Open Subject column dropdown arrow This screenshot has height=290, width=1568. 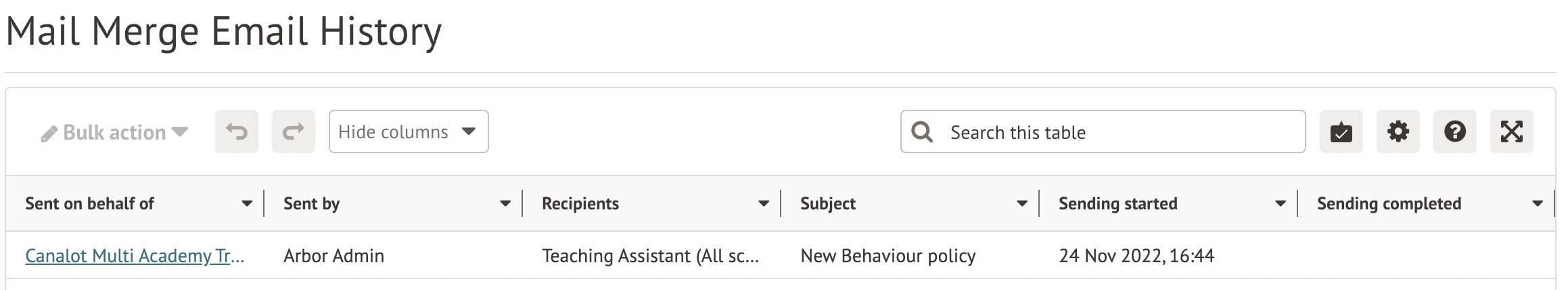pyautogui.click(x=1022, y=203)
